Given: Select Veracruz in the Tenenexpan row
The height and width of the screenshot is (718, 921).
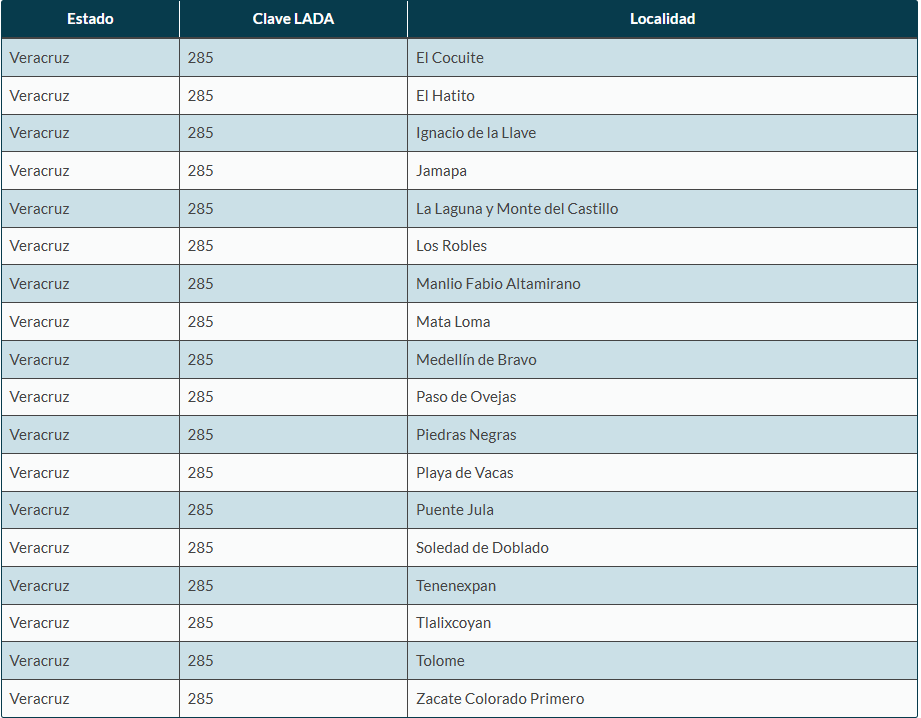Looking at the screenshot, I should click(90, 586).
